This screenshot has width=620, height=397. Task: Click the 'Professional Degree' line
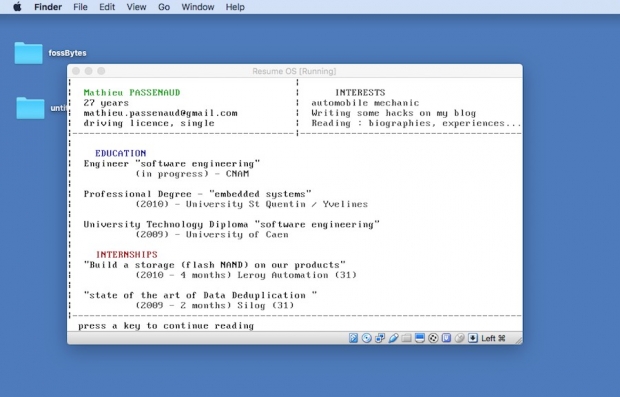pos(197,194)
